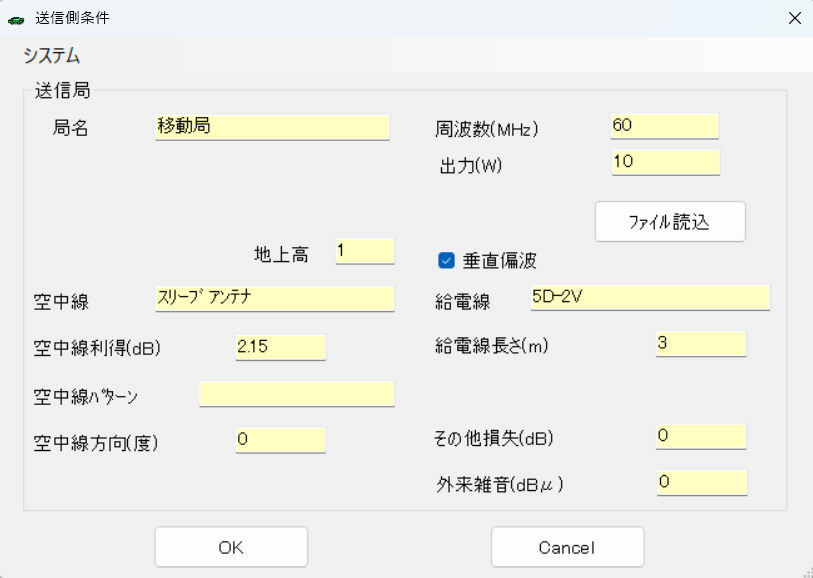Click the 地上高 value field

point(364,251)
